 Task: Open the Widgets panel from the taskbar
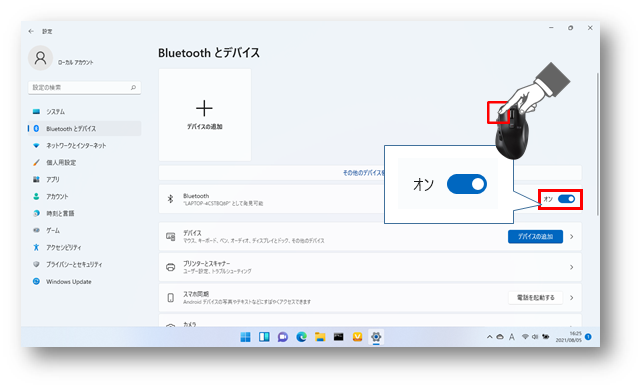(264, 337)
